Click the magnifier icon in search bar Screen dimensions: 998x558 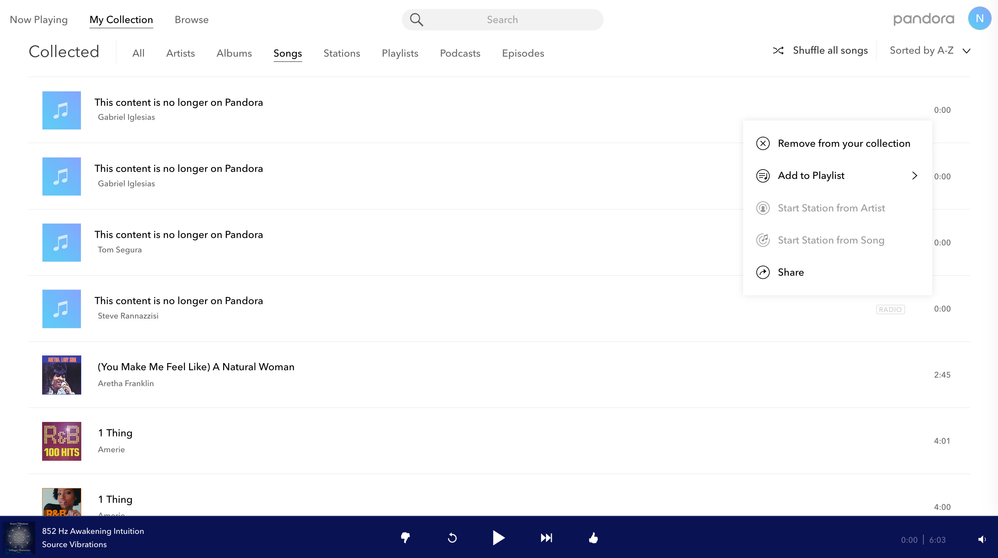pyautogui.click(x=417, y=20)
